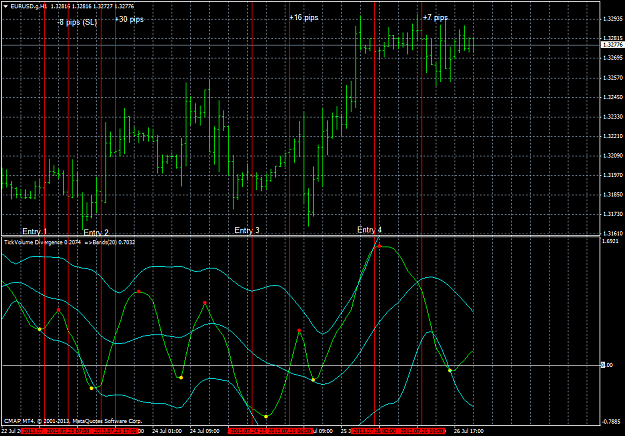Screen dimensions: 625x436
Task: Click the red "2013.07.25 06:00" time marker
Action: pyautogui.click(x=290, y=431)
